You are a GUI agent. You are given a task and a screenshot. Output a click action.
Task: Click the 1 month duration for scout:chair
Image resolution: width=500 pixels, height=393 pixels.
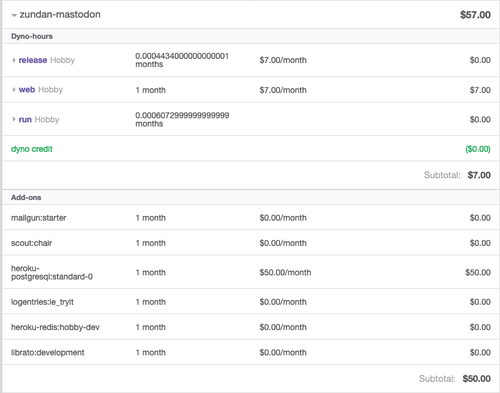[151, 243]
